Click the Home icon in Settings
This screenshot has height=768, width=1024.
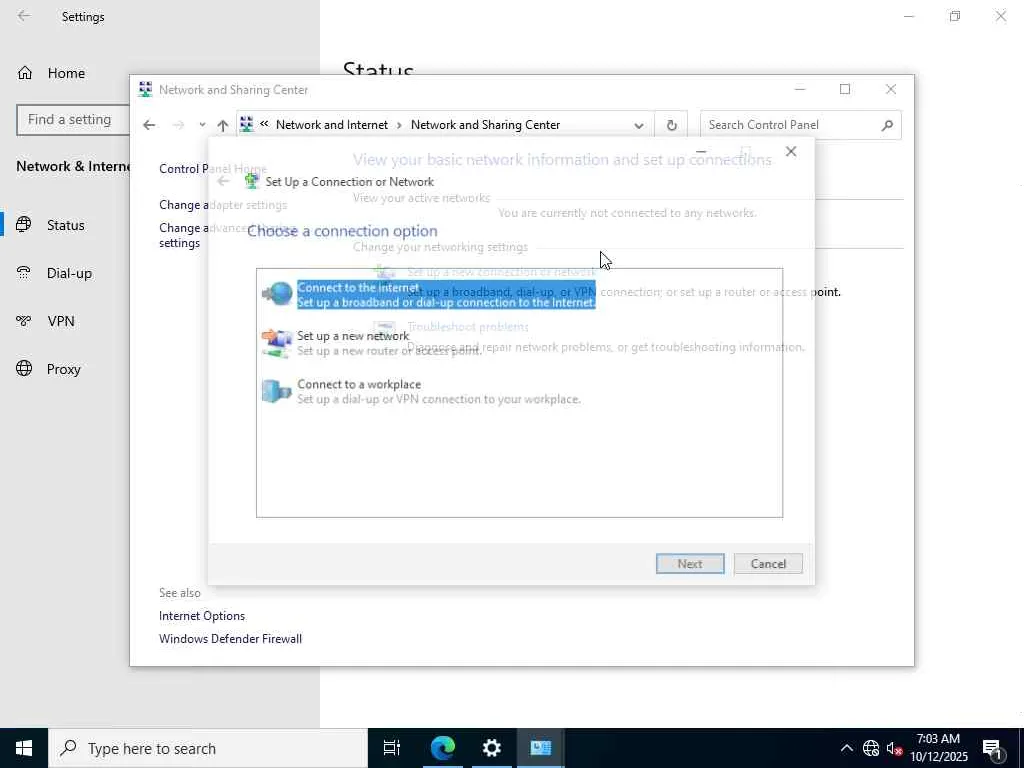point(25,73)
